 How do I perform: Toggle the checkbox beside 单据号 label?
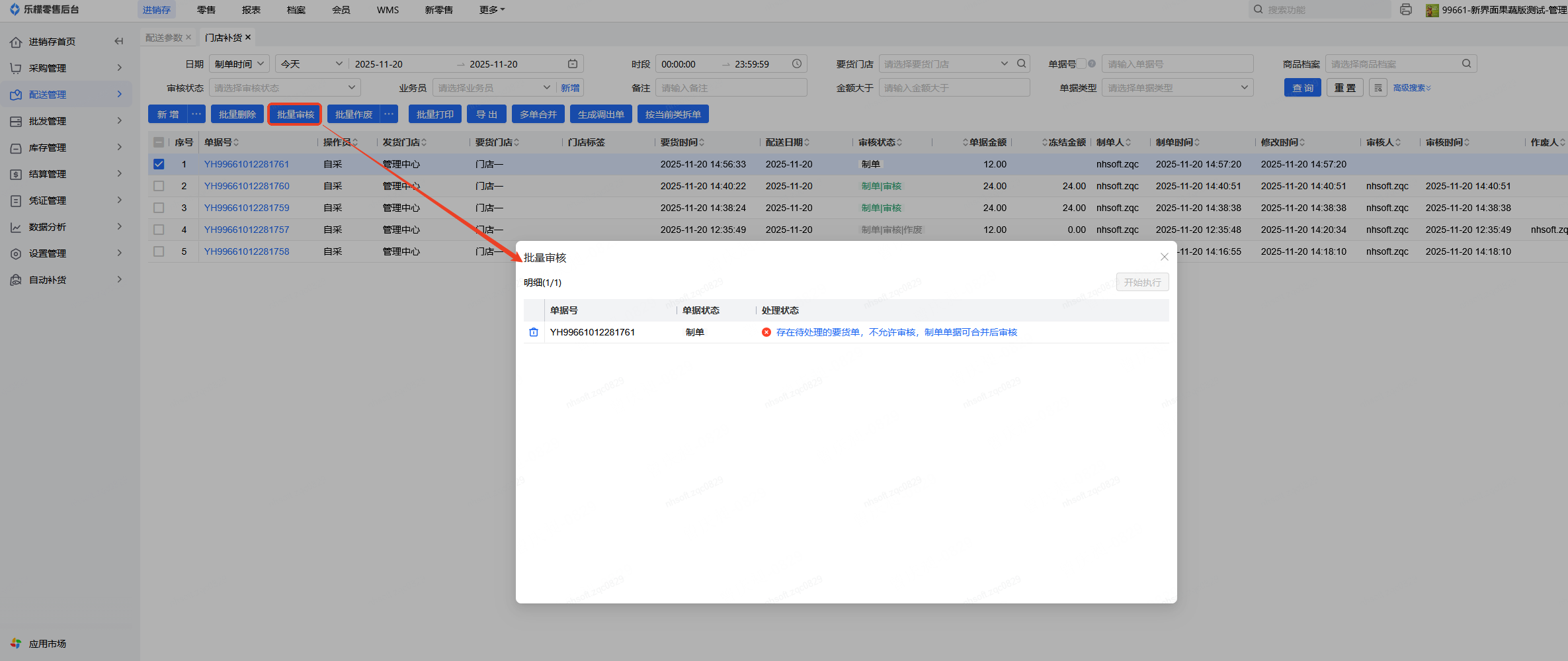[1081, 64]
